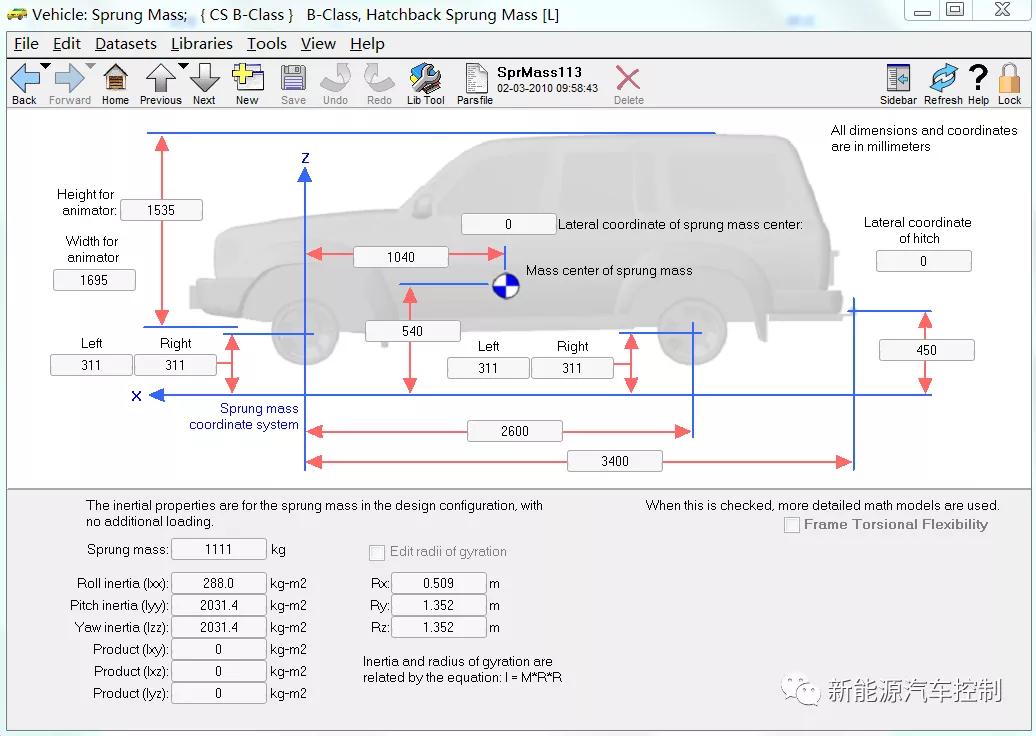
Task: Open the Datasets menu
Action: (x=125, y=44)
